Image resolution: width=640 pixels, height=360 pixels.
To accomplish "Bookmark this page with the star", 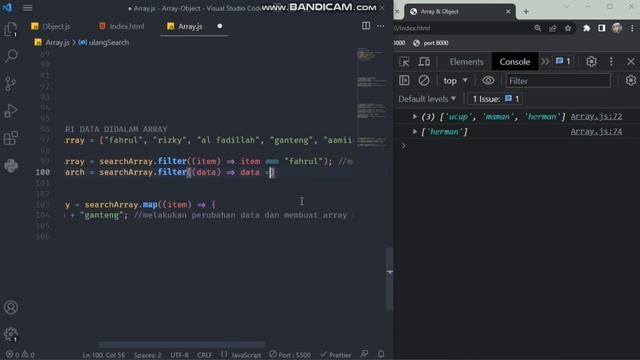I will [568, 28].
